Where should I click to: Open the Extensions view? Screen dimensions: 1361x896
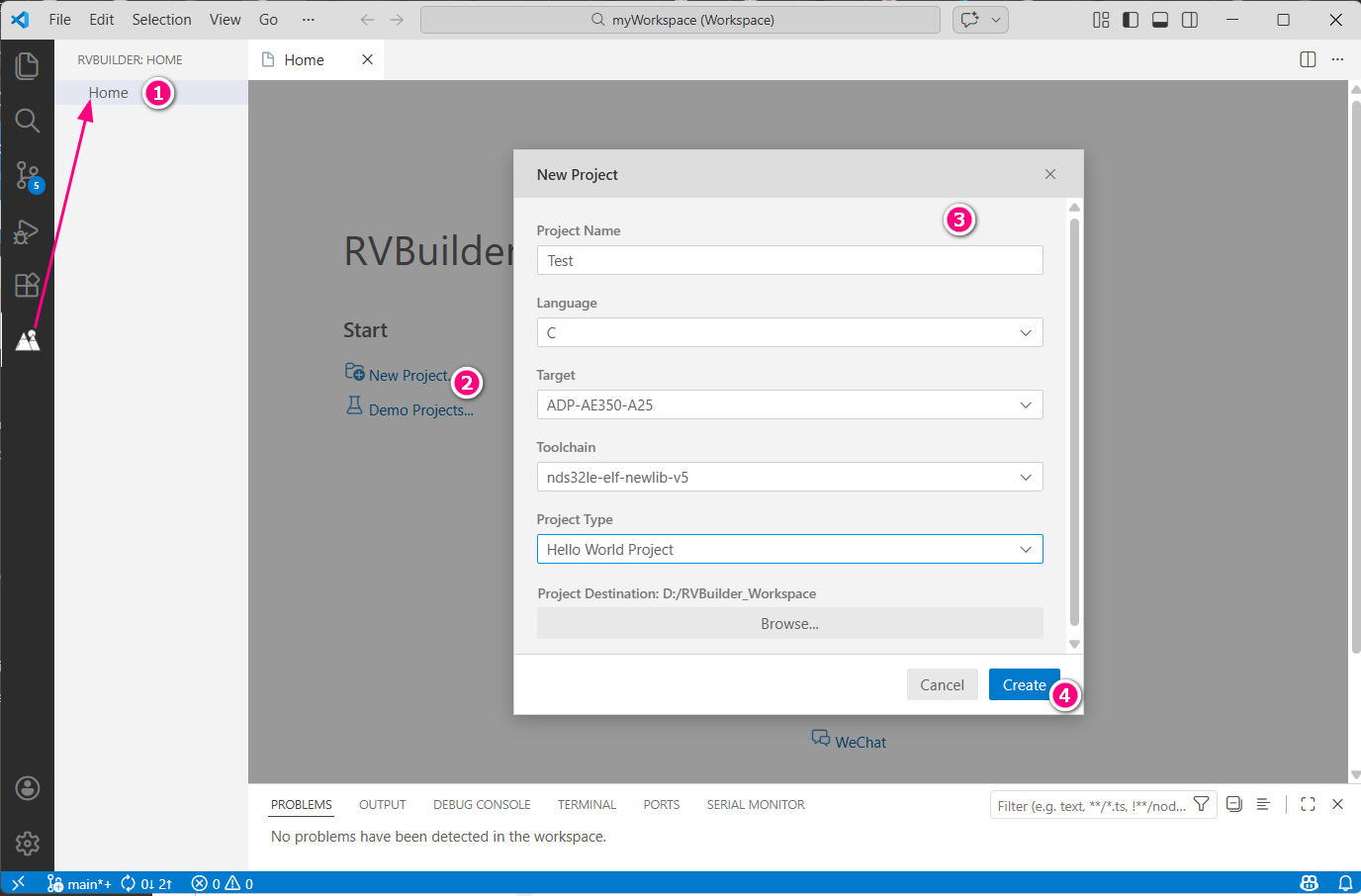27,285
